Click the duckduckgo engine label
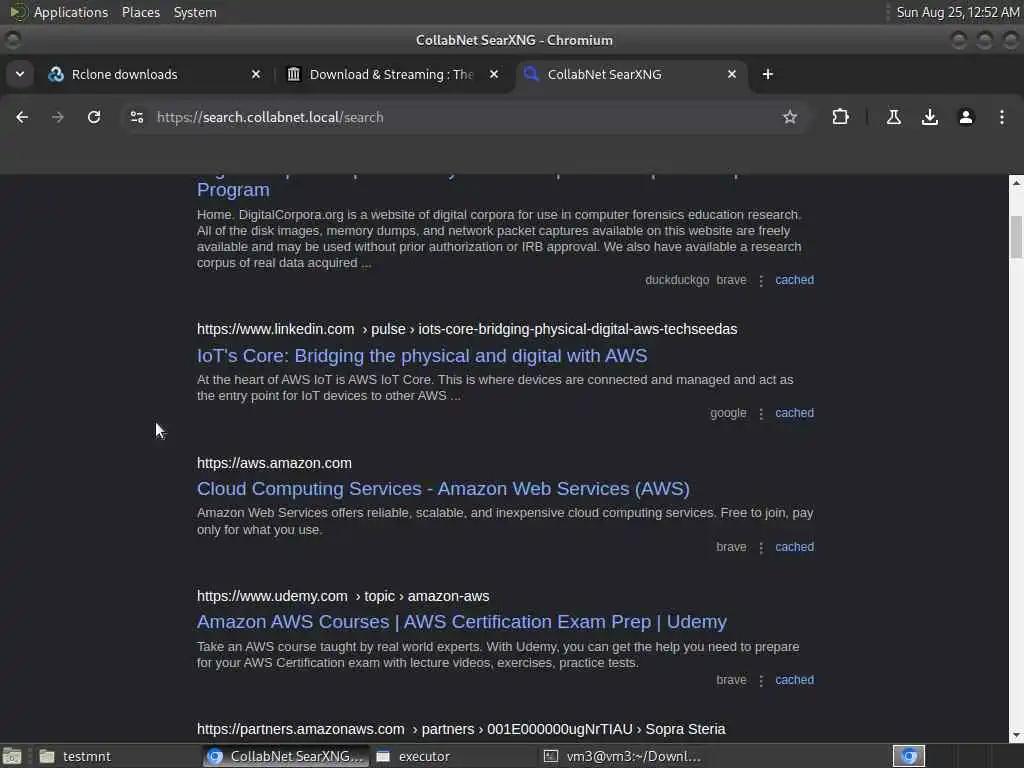The height and width of the screenshot is (768, 1024). click(677, 280)
